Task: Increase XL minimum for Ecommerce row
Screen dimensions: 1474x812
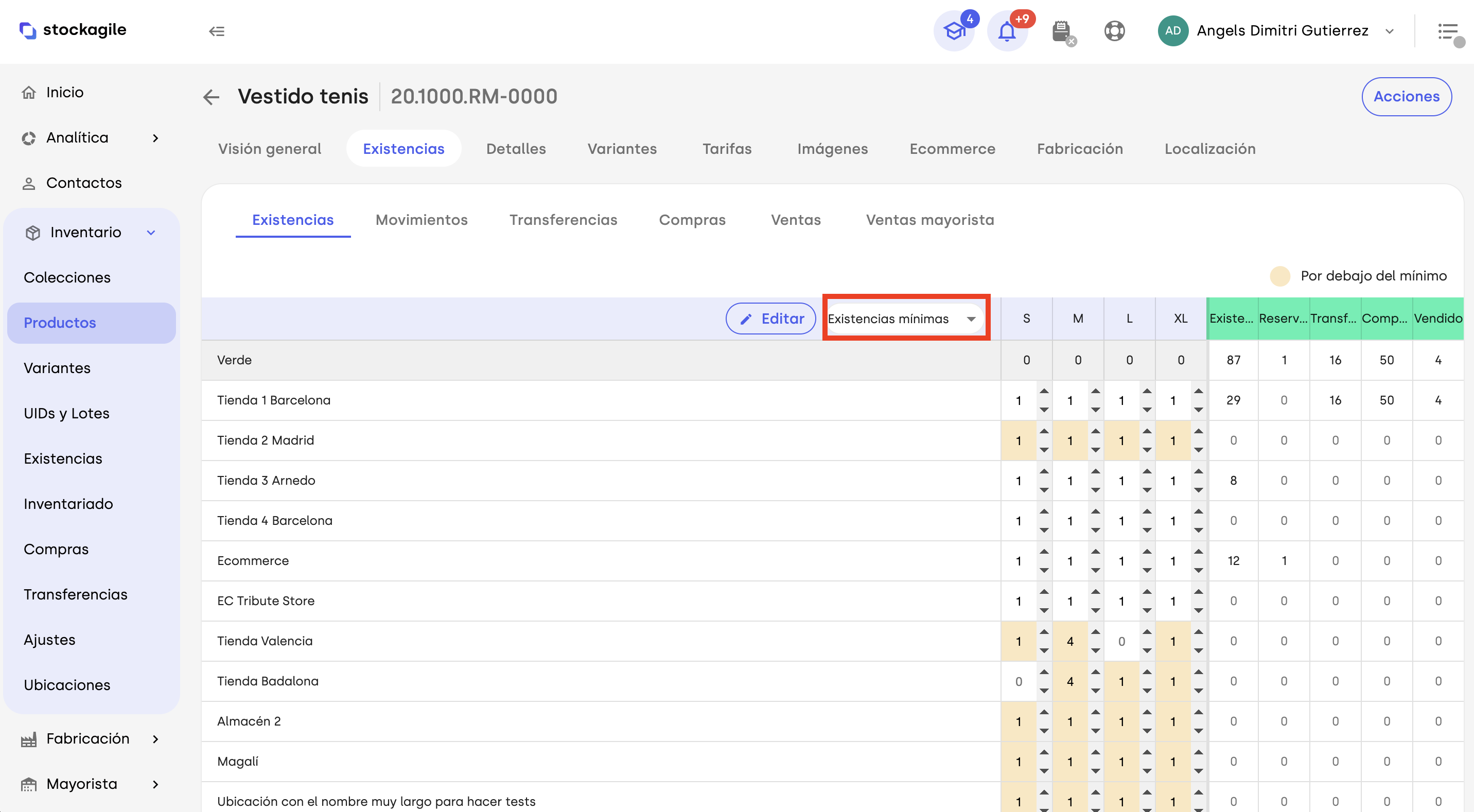Action: (1198, 552)
